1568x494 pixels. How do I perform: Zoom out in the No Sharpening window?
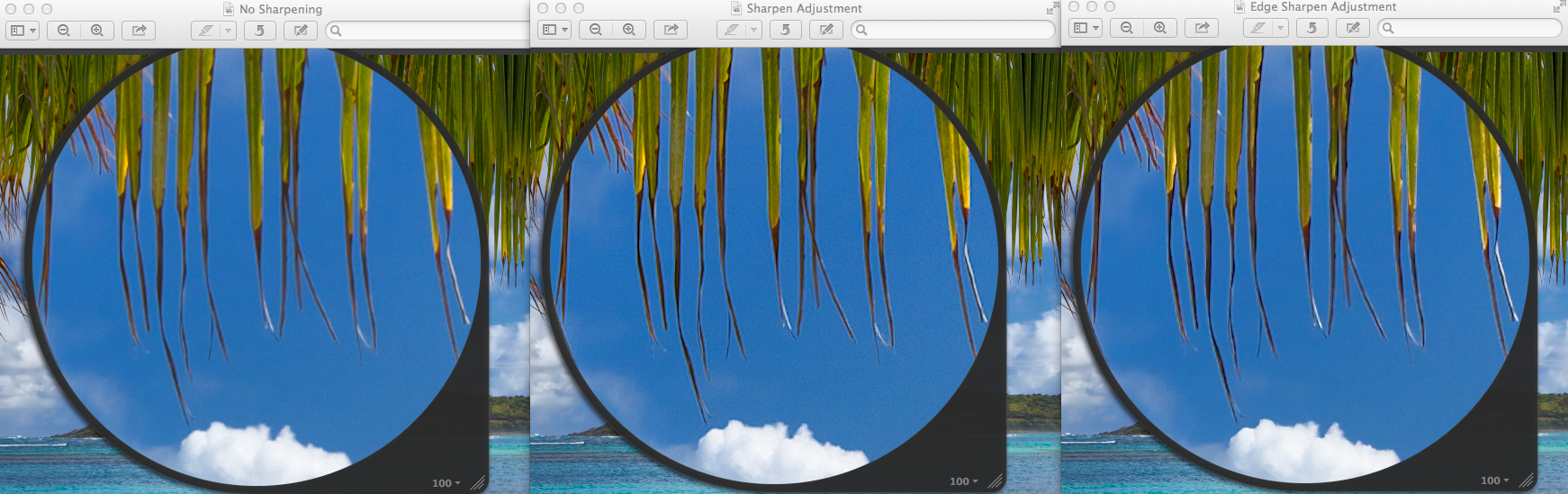tap(64, 31)
